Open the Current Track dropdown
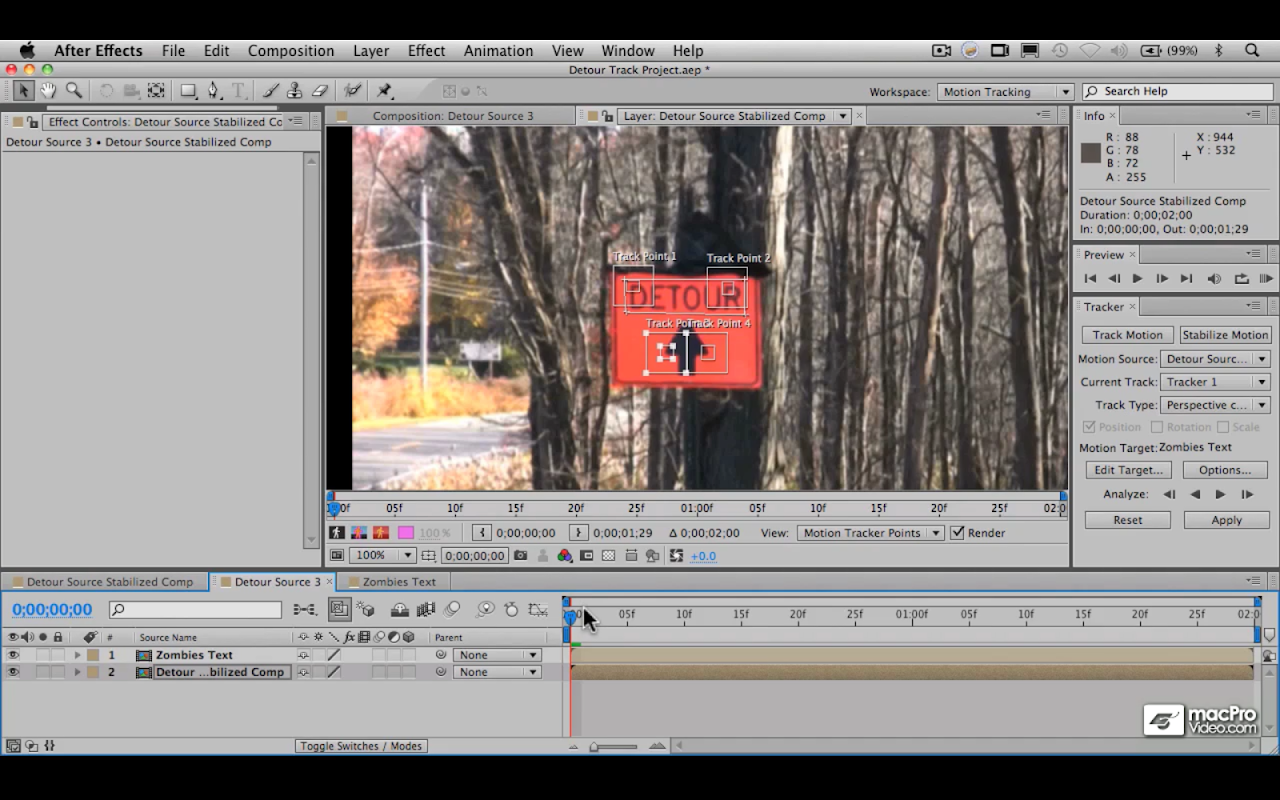This screenshot has width=1280, height=800. point(1215,382)
